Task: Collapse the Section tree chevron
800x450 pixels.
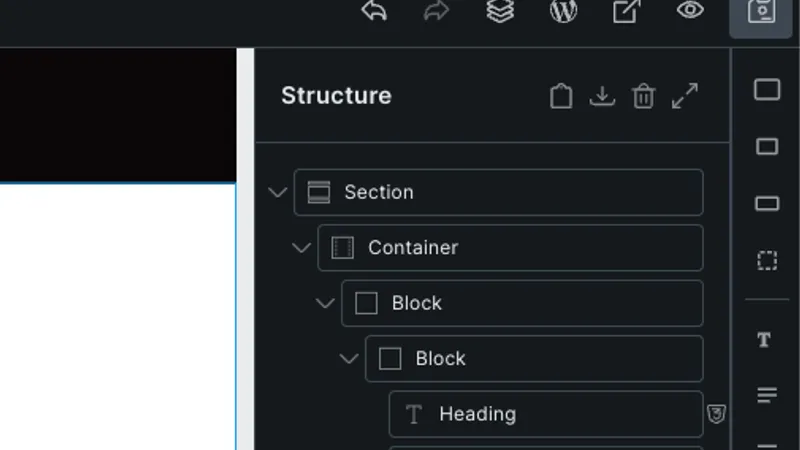Action: click(x=278, y=192)
